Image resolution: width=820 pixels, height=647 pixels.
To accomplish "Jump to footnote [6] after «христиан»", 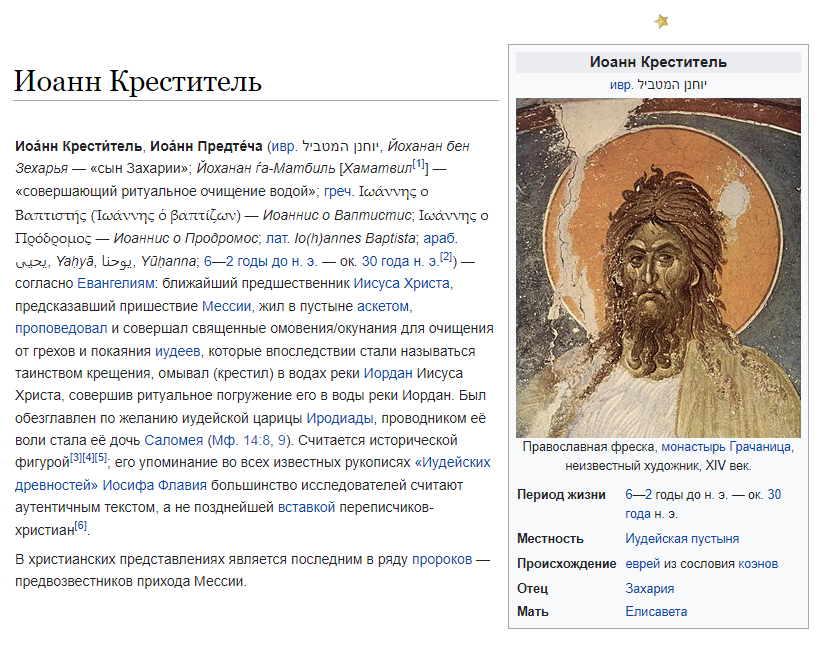I will coord(81,526).
